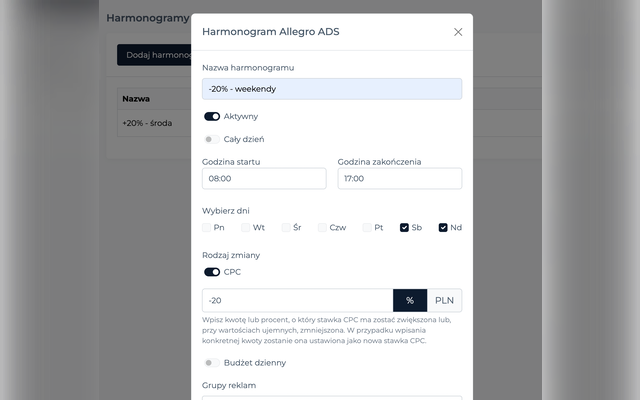Check the Pn day checkbox
This screenshot has width=640, height=400.
tap(207, 228)
